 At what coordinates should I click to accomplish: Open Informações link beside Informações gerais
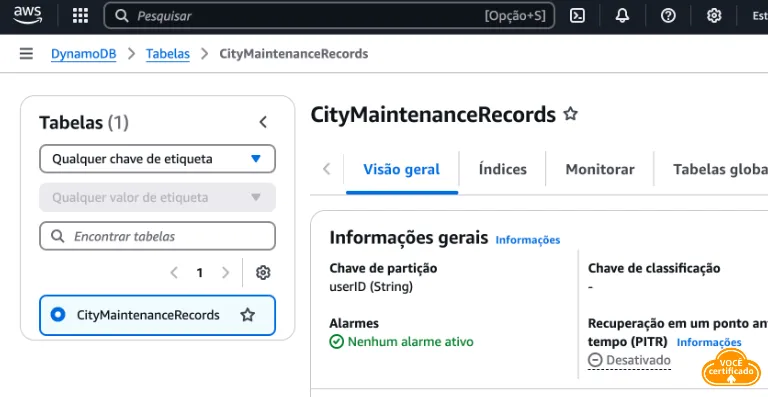(x=528, y=240)
